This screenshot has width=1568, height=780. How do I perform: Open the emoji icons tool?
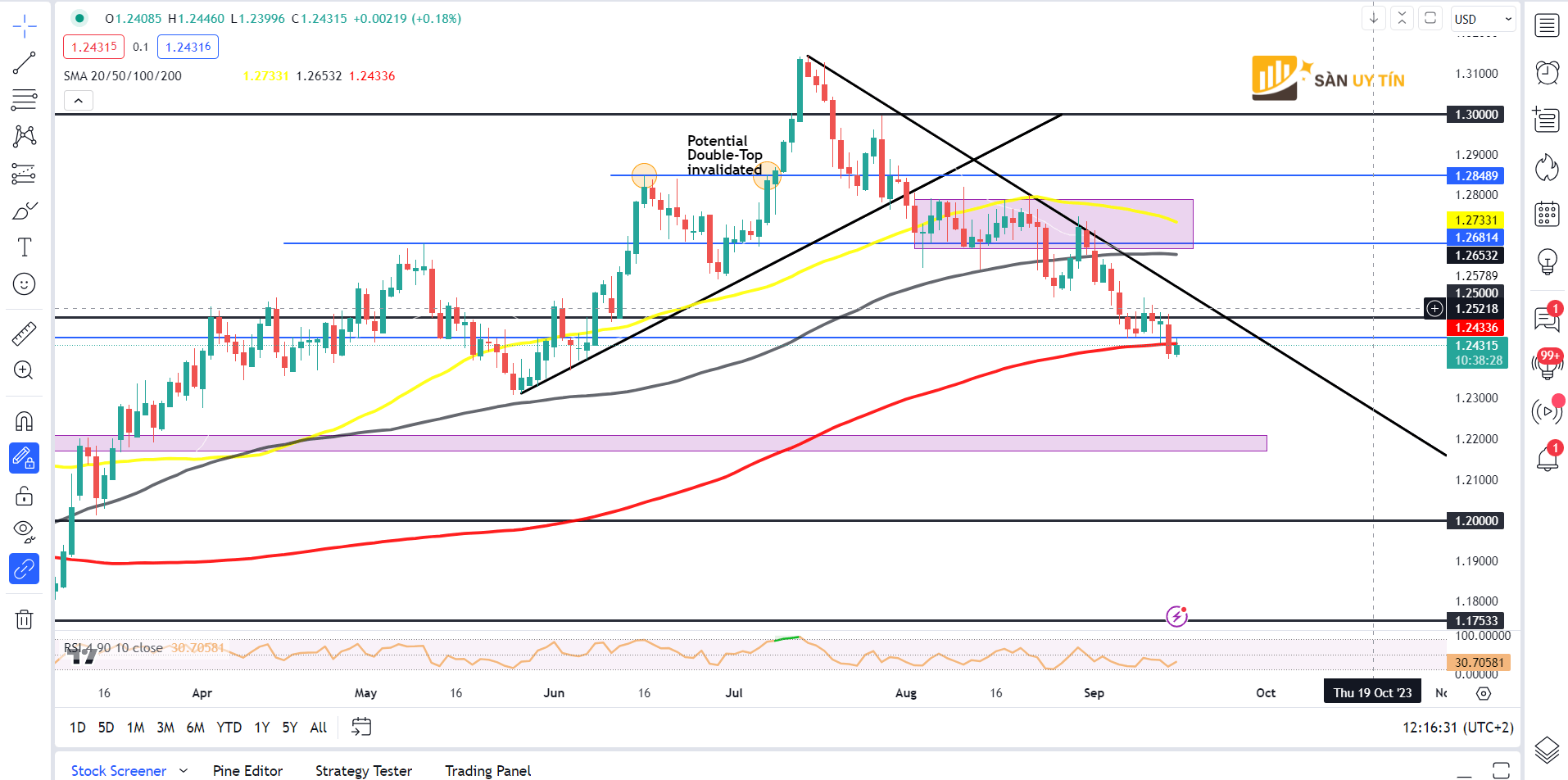[25, 284]
